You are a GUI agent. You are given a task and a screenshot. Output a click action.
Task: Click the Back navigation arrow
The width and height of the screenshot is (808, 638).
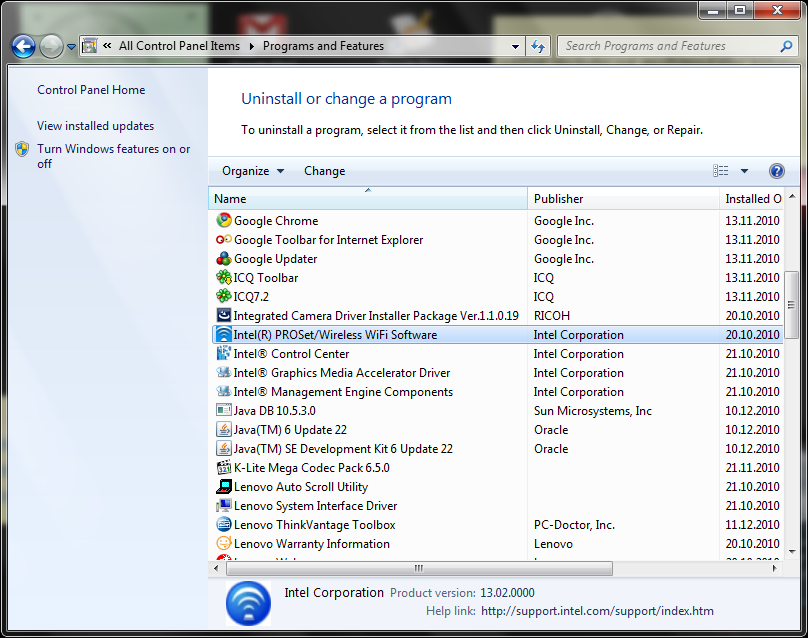click(x=23, y=47)
